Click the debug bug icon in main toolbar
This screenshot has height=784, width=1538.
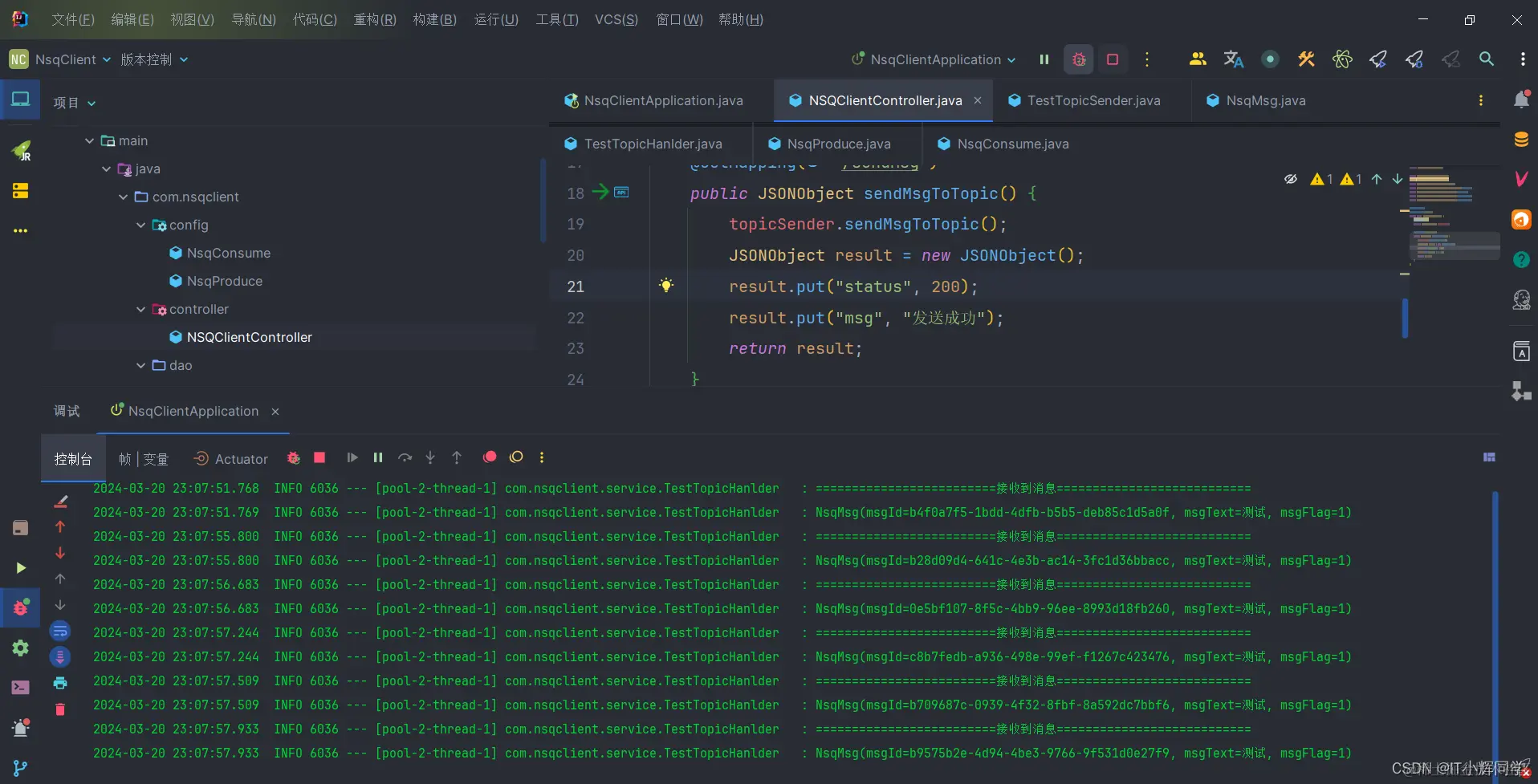coord(1079,59)
